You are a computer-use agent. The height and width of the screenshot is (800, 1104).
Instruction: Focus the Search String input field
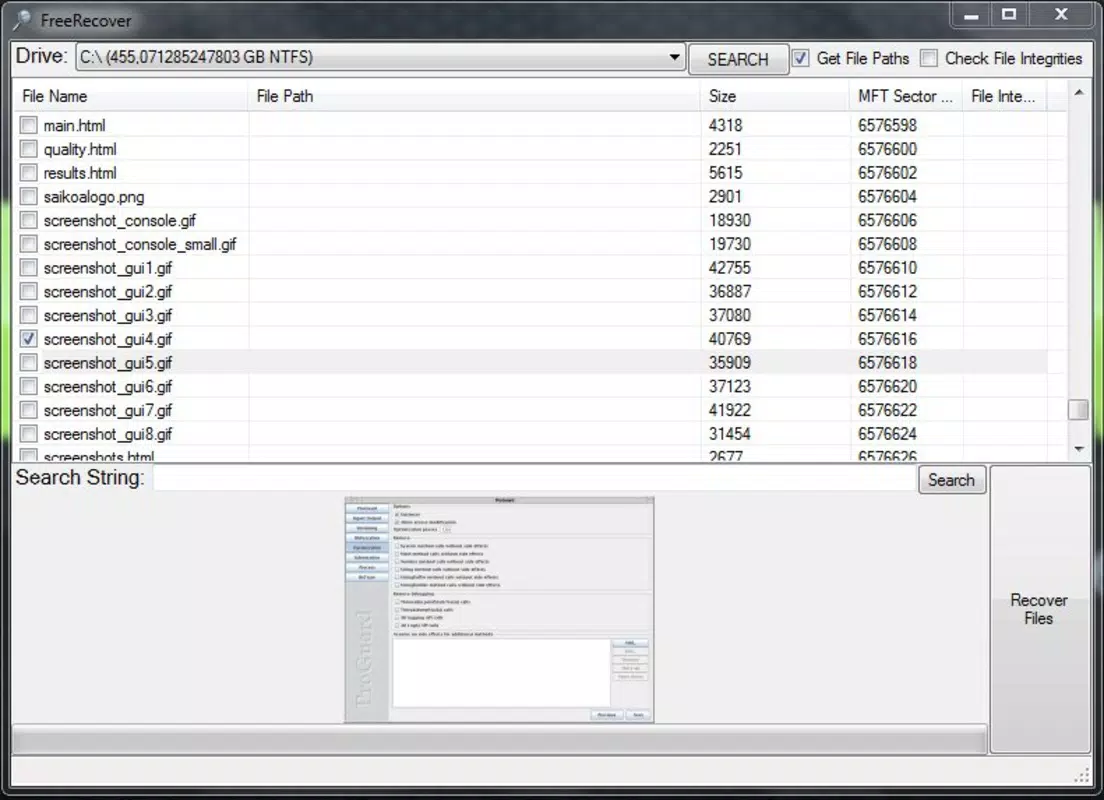(x=535, y=479)
